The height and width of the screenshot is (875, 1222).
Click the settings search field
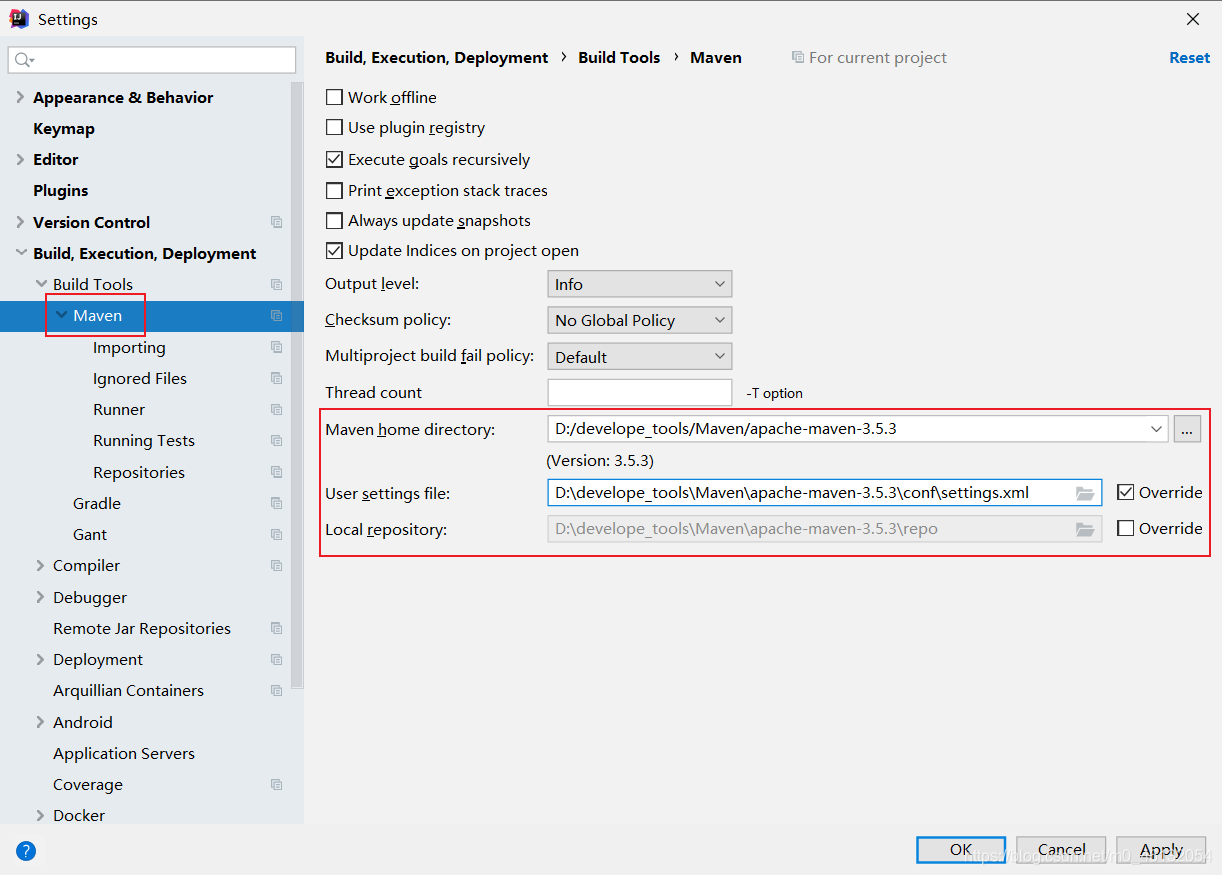point(152,60)
